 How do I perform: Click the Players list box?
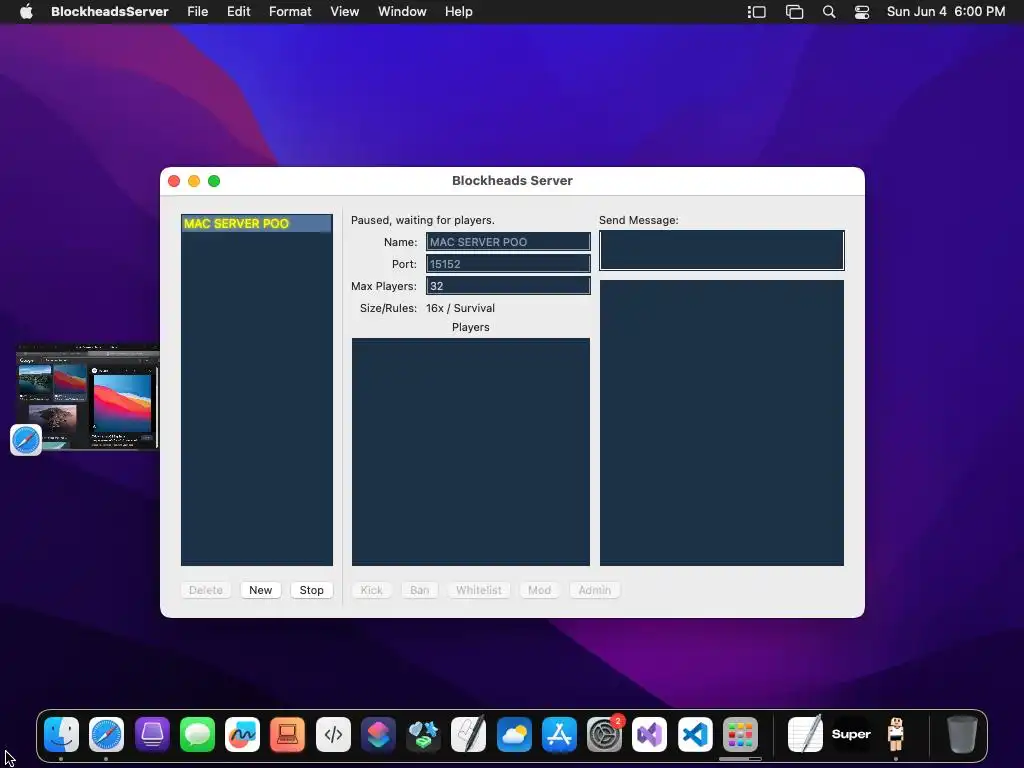point(471,451)
